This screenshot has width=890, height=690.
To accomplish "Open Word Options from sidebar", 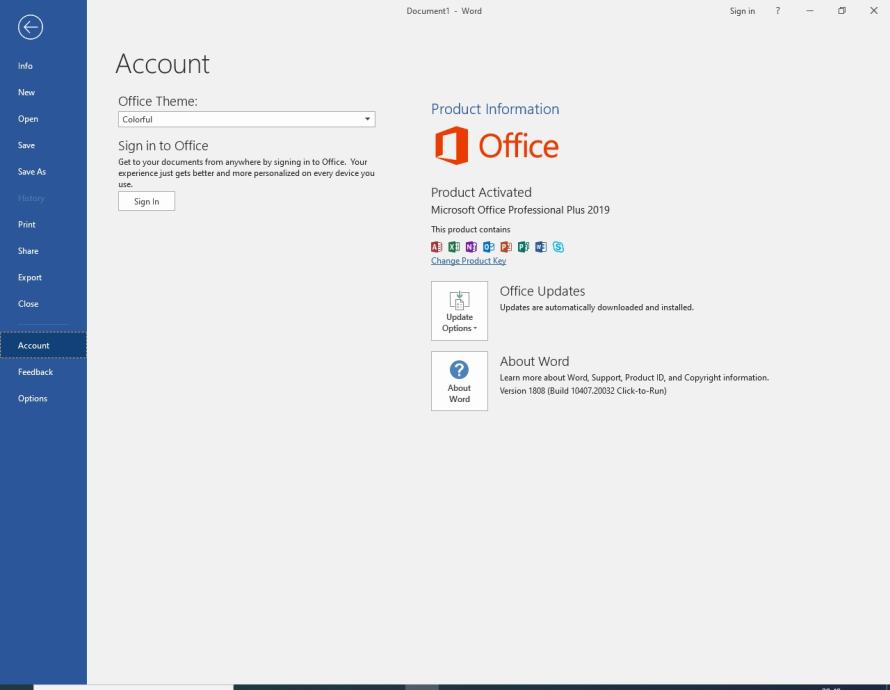I will (x=43, y=398).
